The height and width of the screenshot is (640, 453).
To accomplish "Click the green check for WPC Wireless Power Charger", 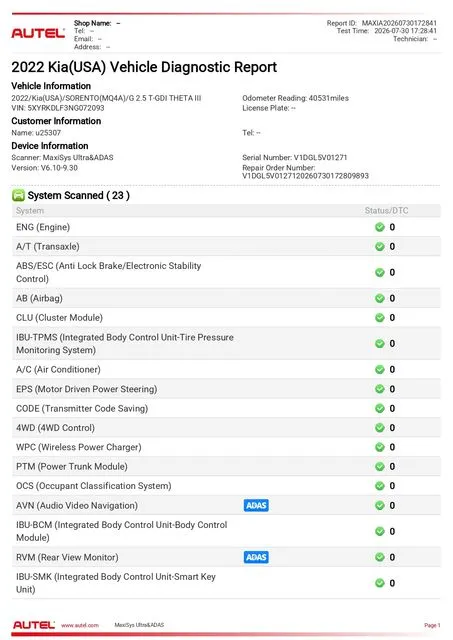I will pyautogui.click(x=380, y=447).
